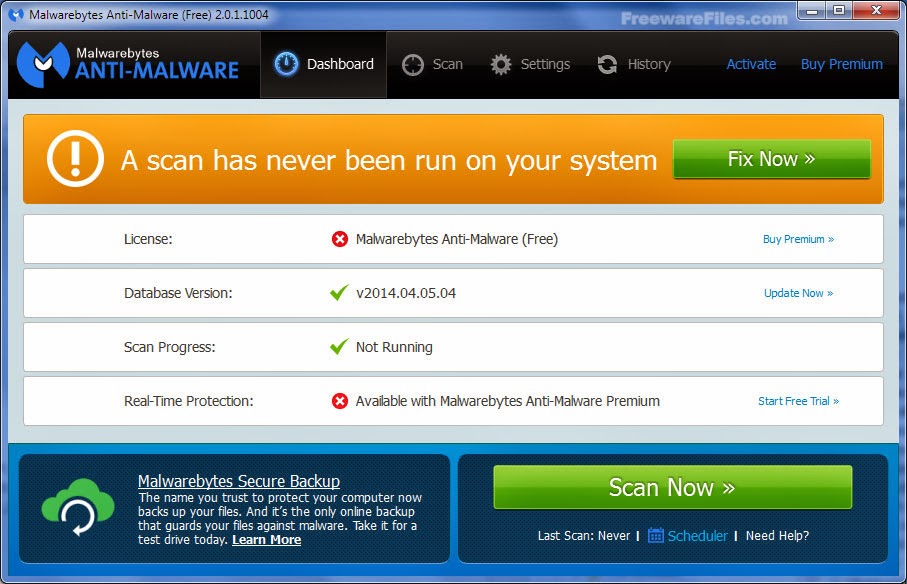Click the Activate link
This screenshot has width=907, height=584.
[751, 63]
